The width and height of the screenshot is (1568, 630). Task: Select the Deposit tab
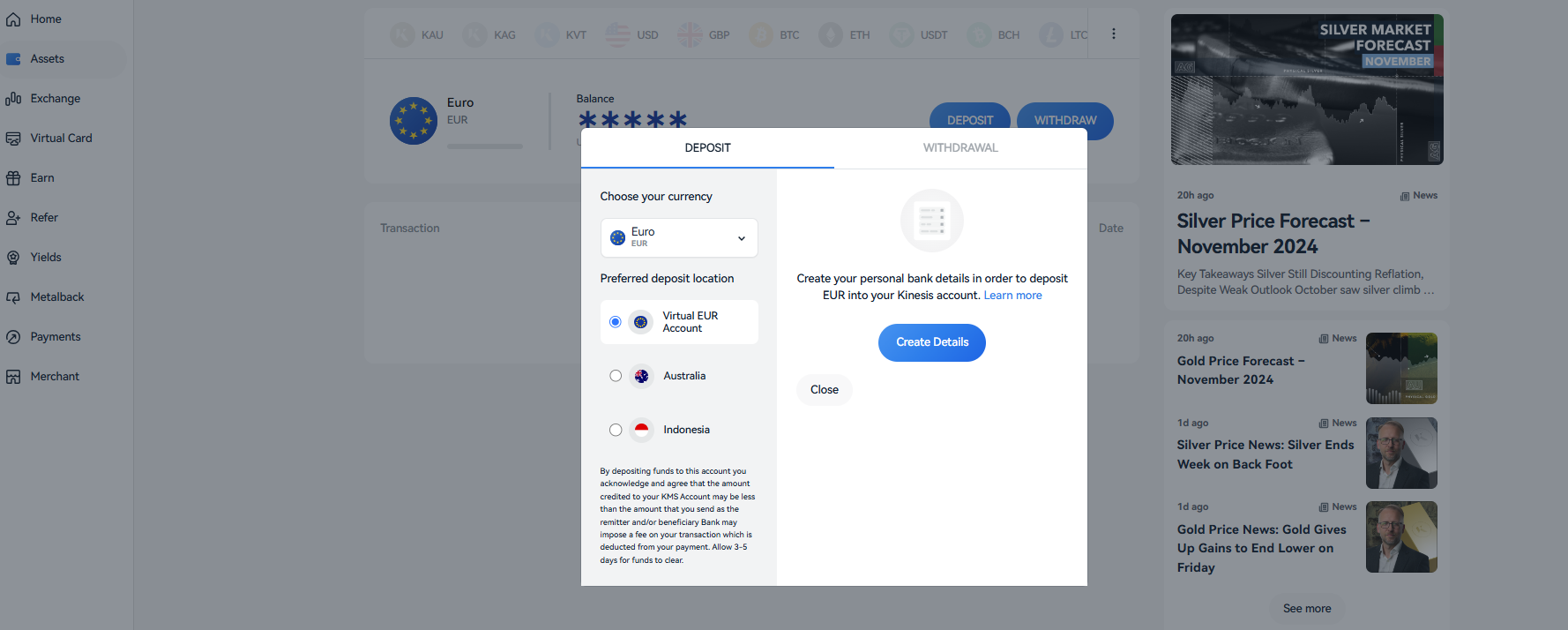(x=707, y=148)
